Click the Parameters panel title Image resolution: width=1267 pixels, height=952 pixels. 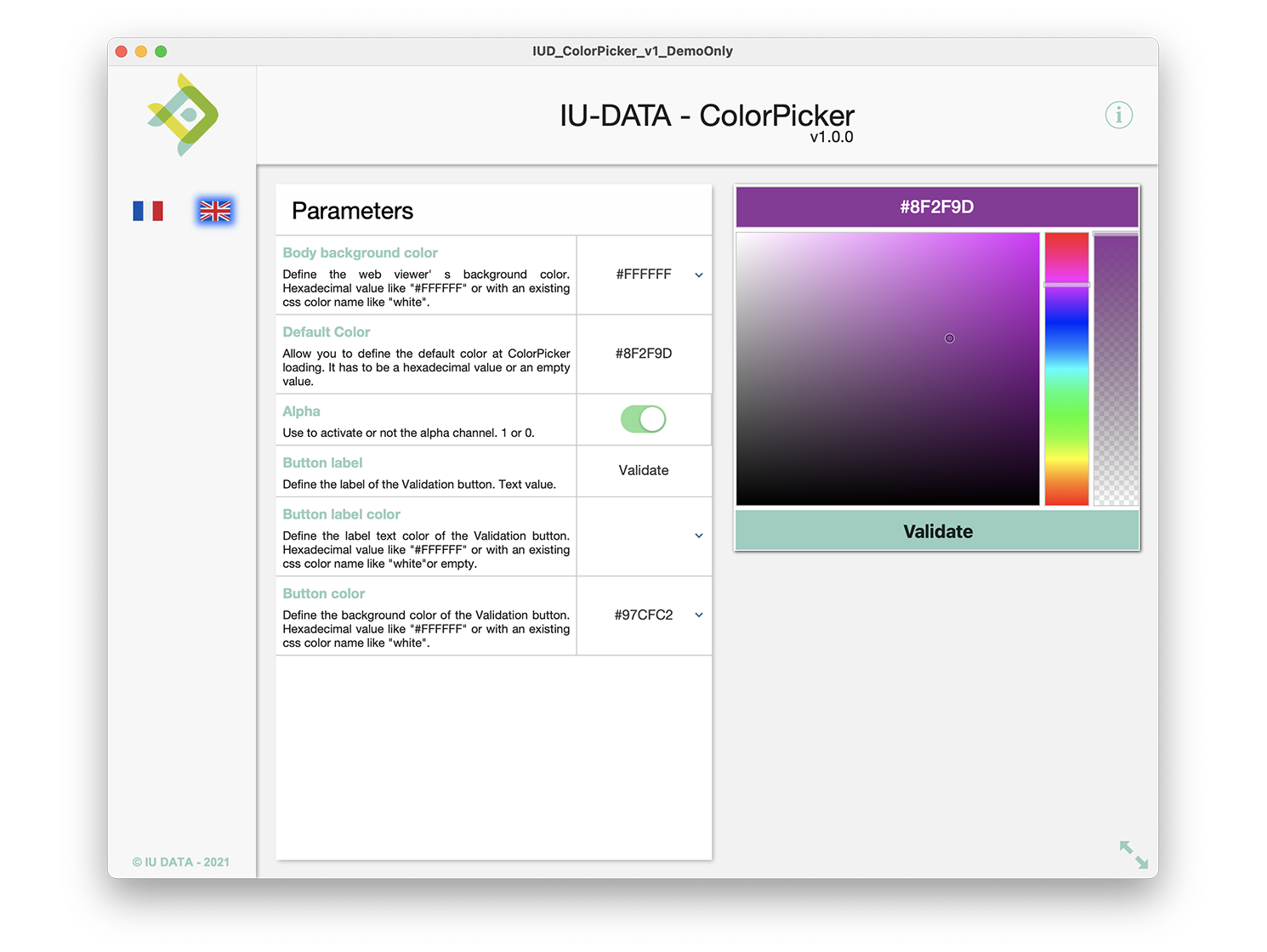[353, 211]
